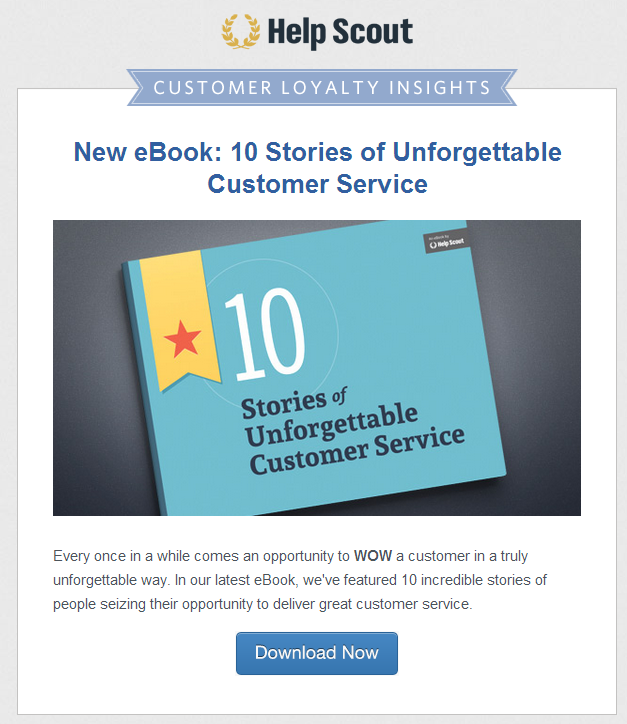Click "Customer Service" on the headline's second line

317,184
